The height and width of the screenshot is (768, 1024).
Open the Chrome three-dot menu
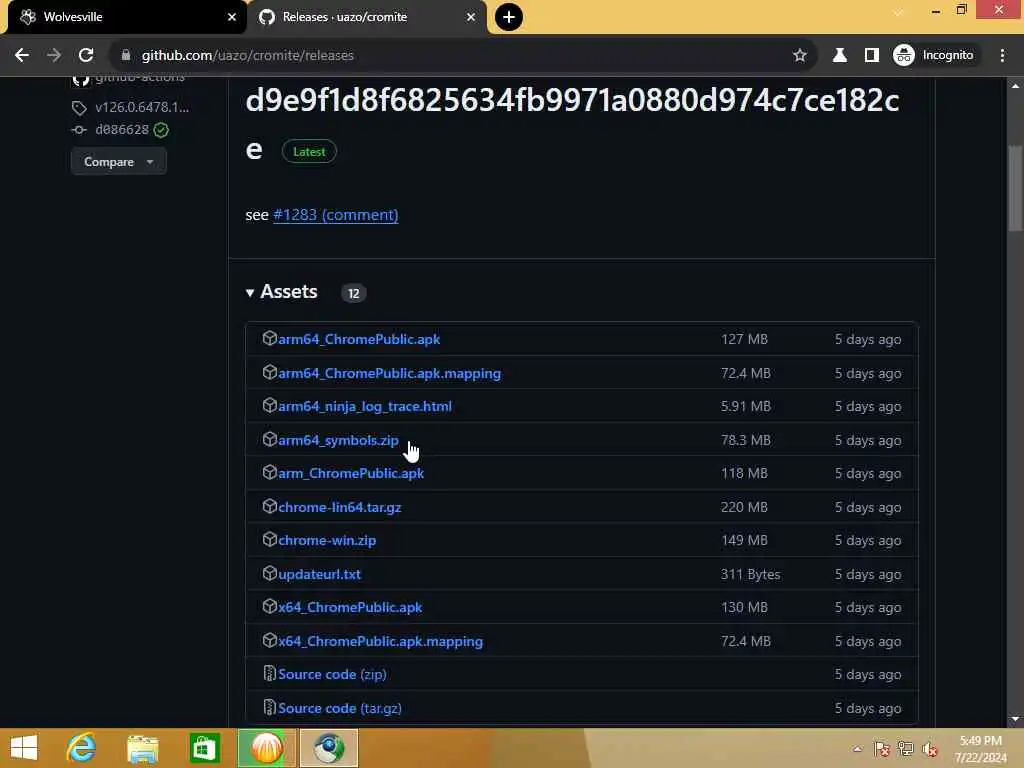(1002, 56)
